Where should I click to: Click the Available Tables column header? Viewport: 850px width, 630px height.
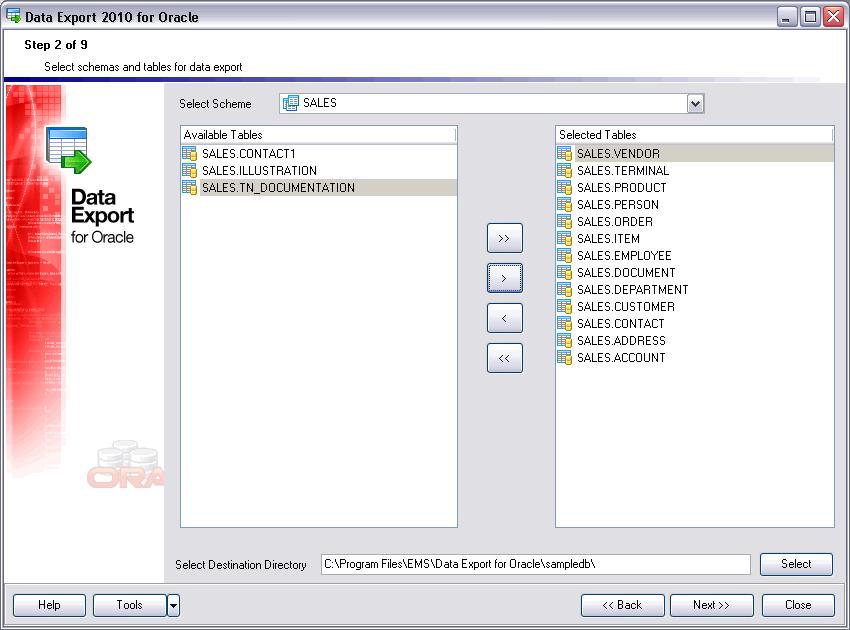tap(319, 135)
